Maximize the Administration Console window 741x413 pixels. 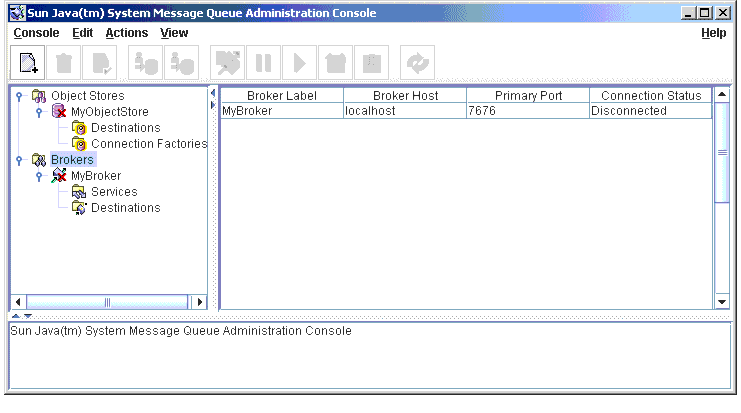705,13
